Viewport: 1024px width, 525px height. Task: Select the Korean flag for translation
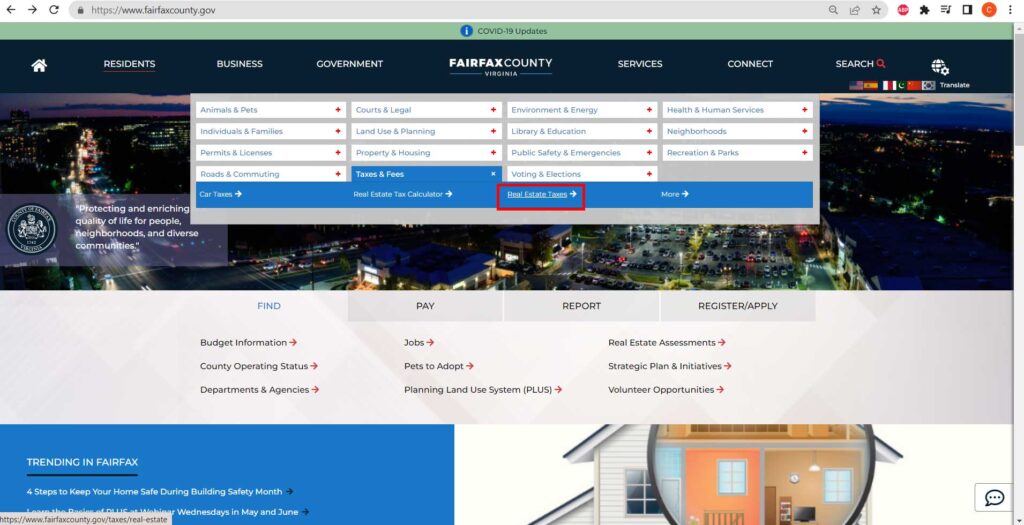(929, 86)
